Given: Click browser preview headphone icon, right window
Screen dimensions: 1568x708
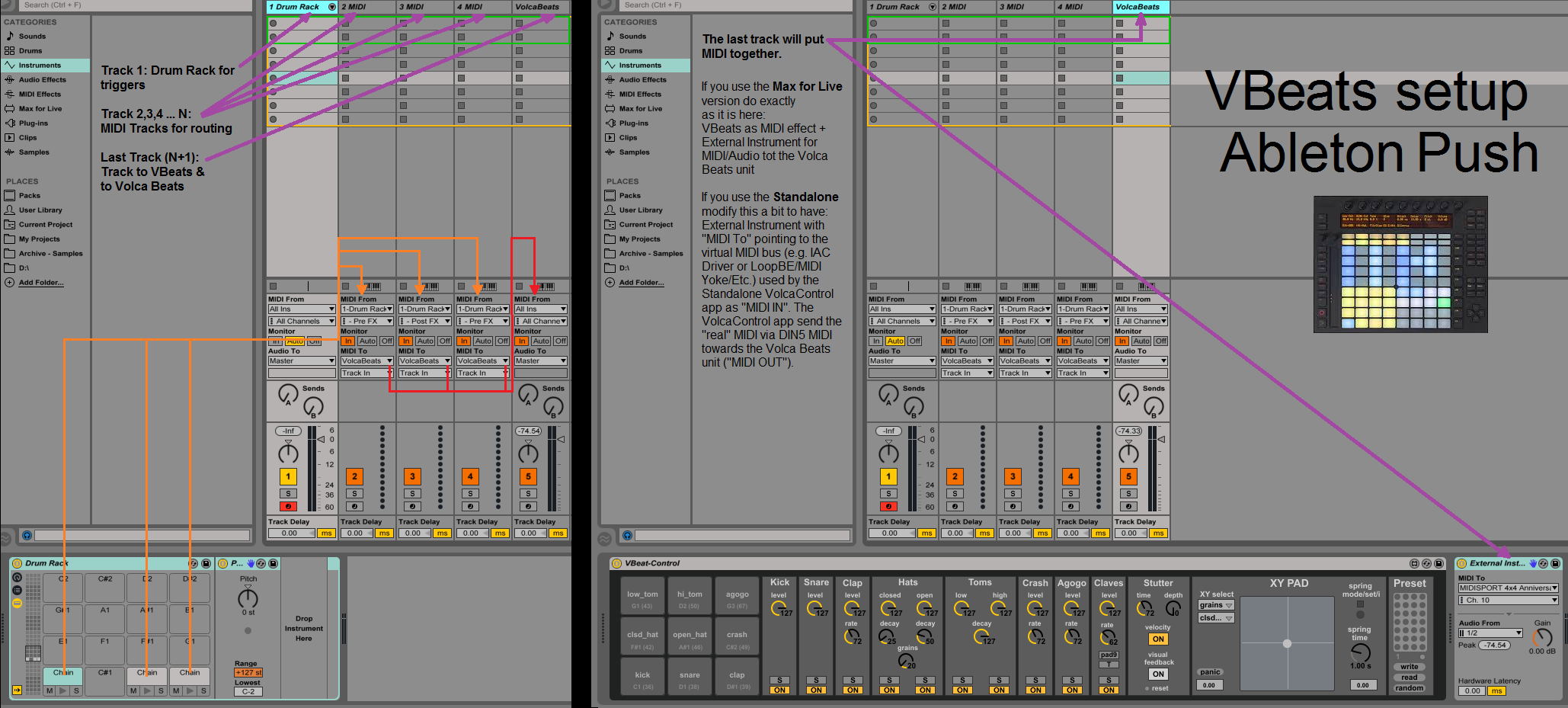Looking at the screenshot, I should coord(627,535).
